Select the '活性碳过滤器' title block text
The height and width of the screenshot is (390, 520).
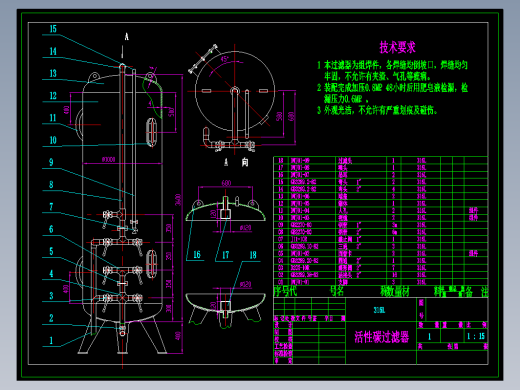381,337
